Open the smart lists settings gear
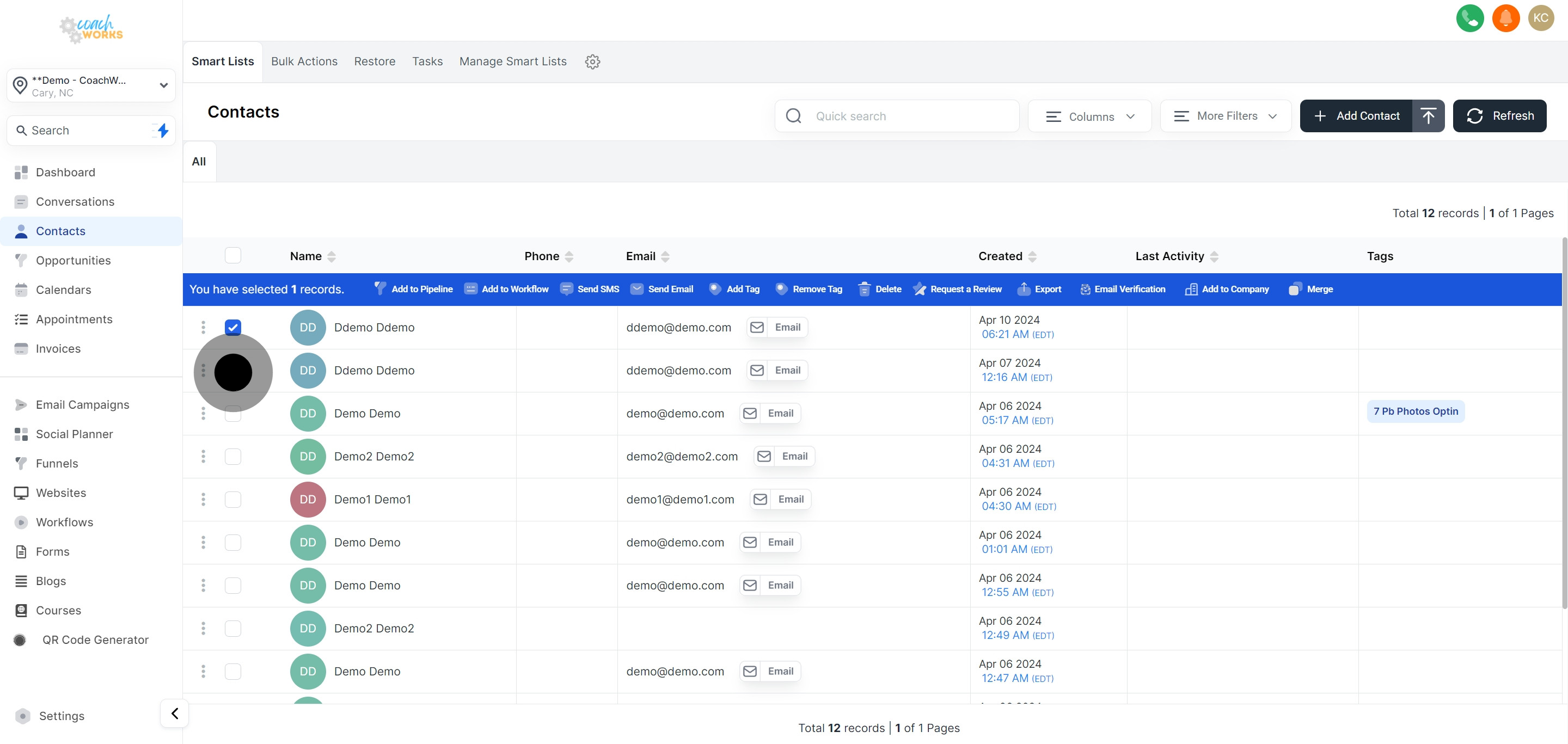The width and height of the screenshot is (1568, 744). 592,62
